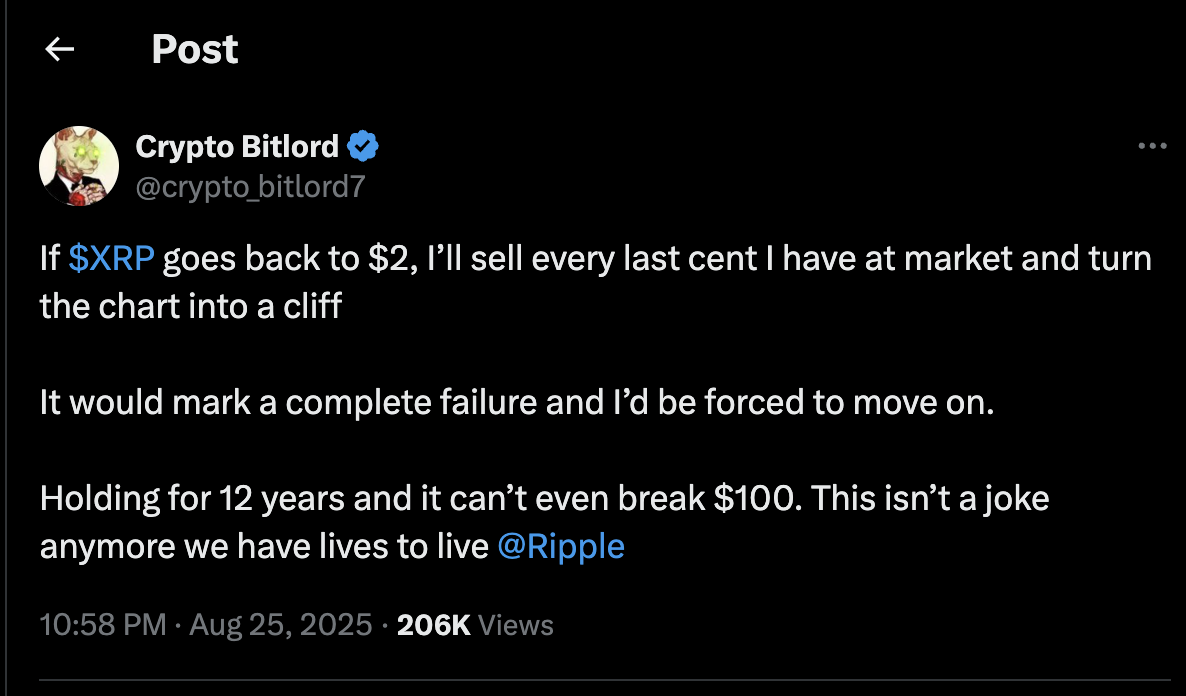
Task: Select the Post page header
Action: pyautogui.click(x=195, y=48)
